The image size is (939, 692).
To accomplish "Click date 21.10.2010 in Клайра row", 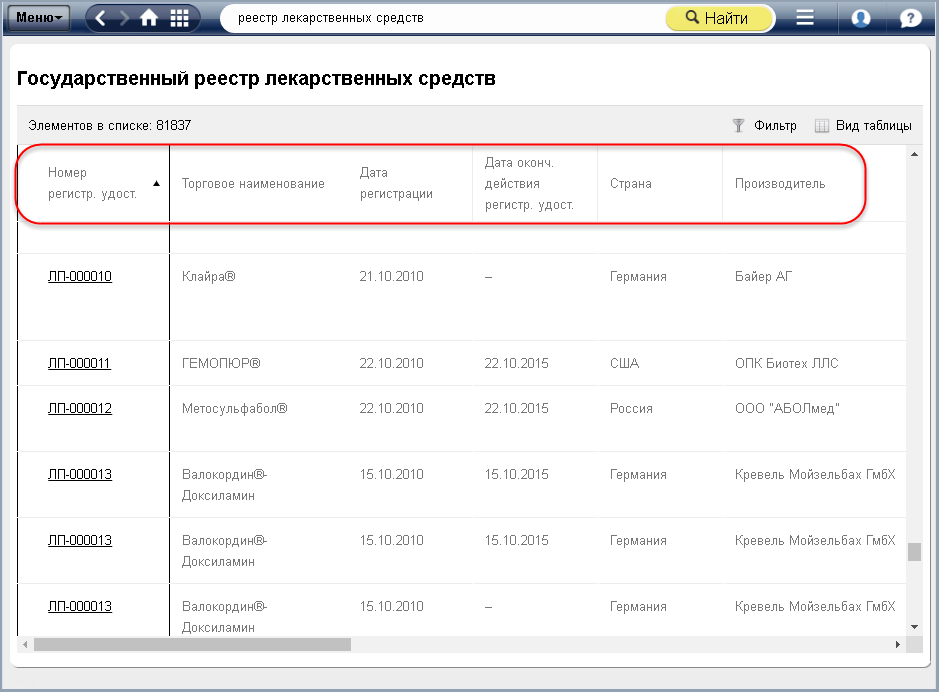I will (x=391, y=277).
